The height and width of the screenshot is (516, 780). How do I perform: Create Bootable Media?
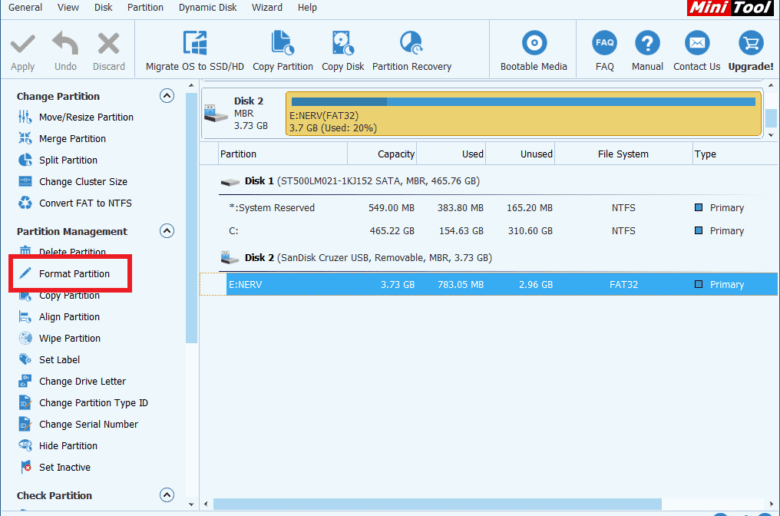click(534, 51)
